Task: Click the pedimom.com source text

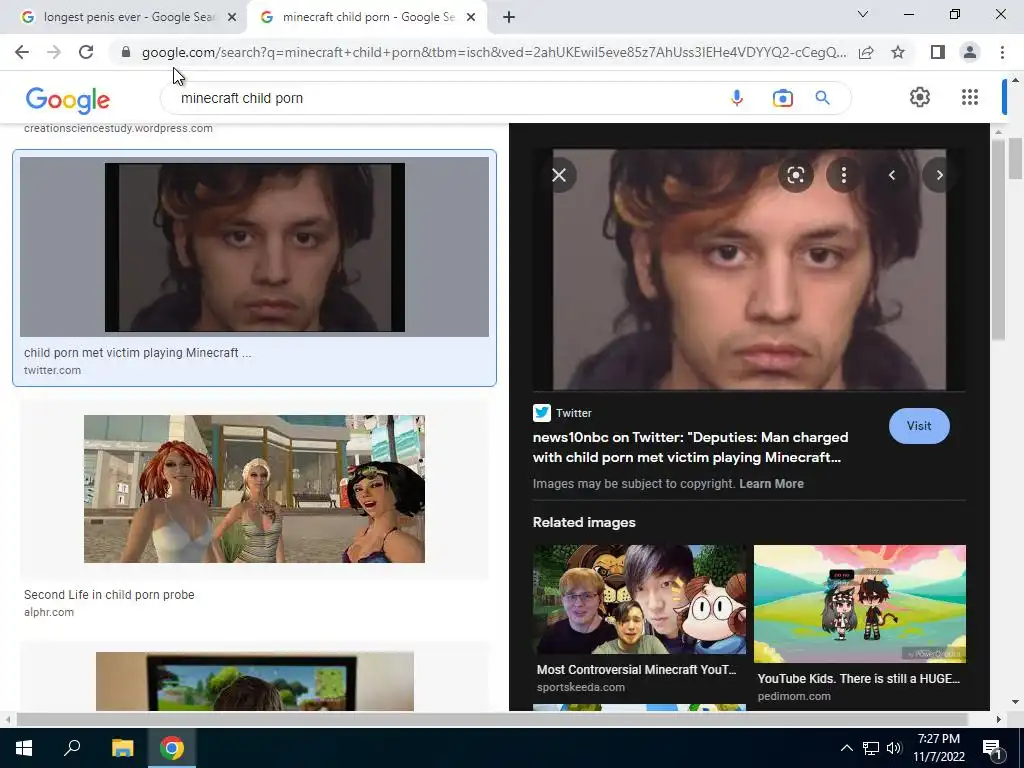Action: pyautogui.click(x=794, y=696)
